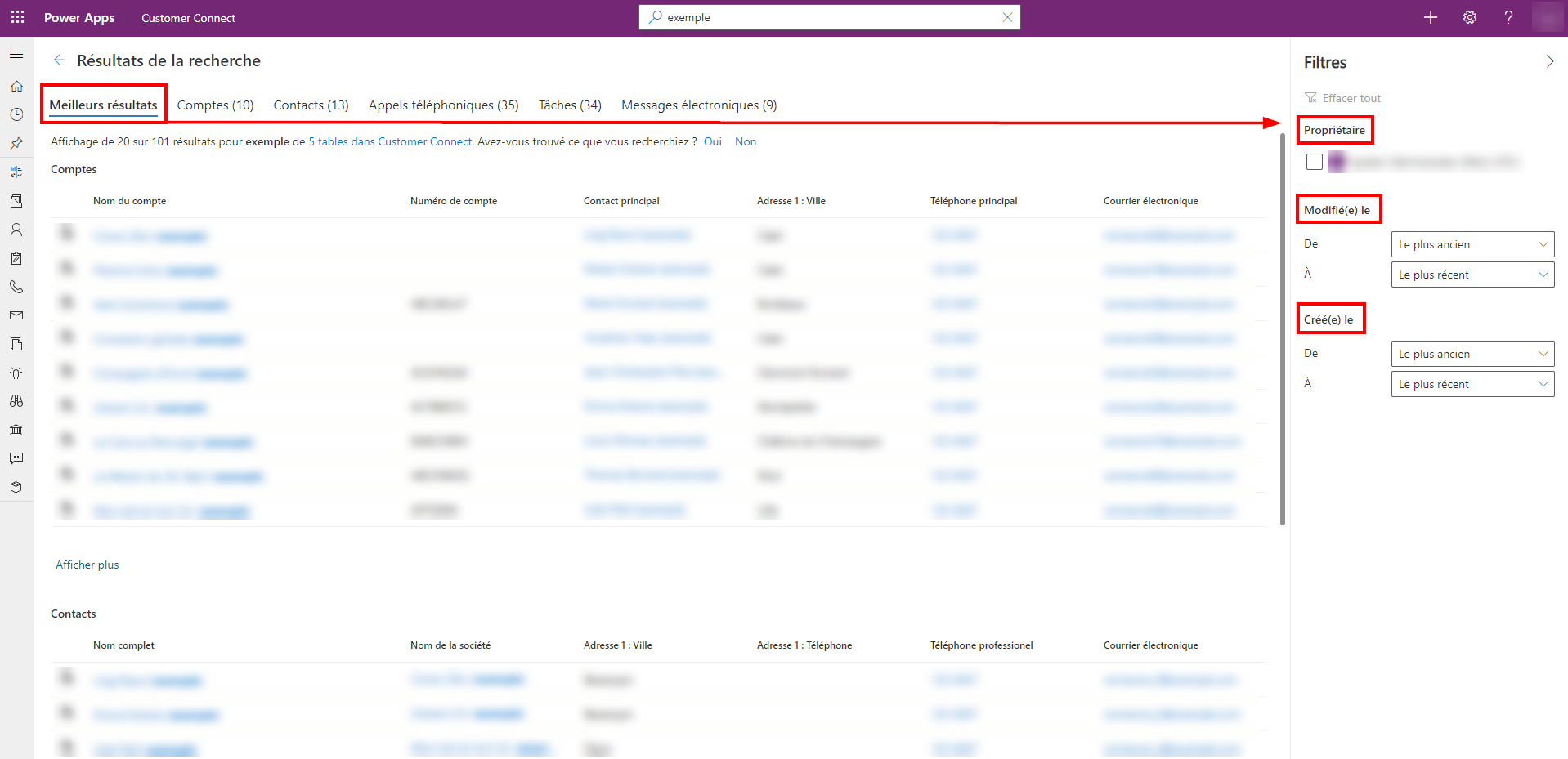
Task: Click the 'Nom du compte' column header
Action: point(130,201)
